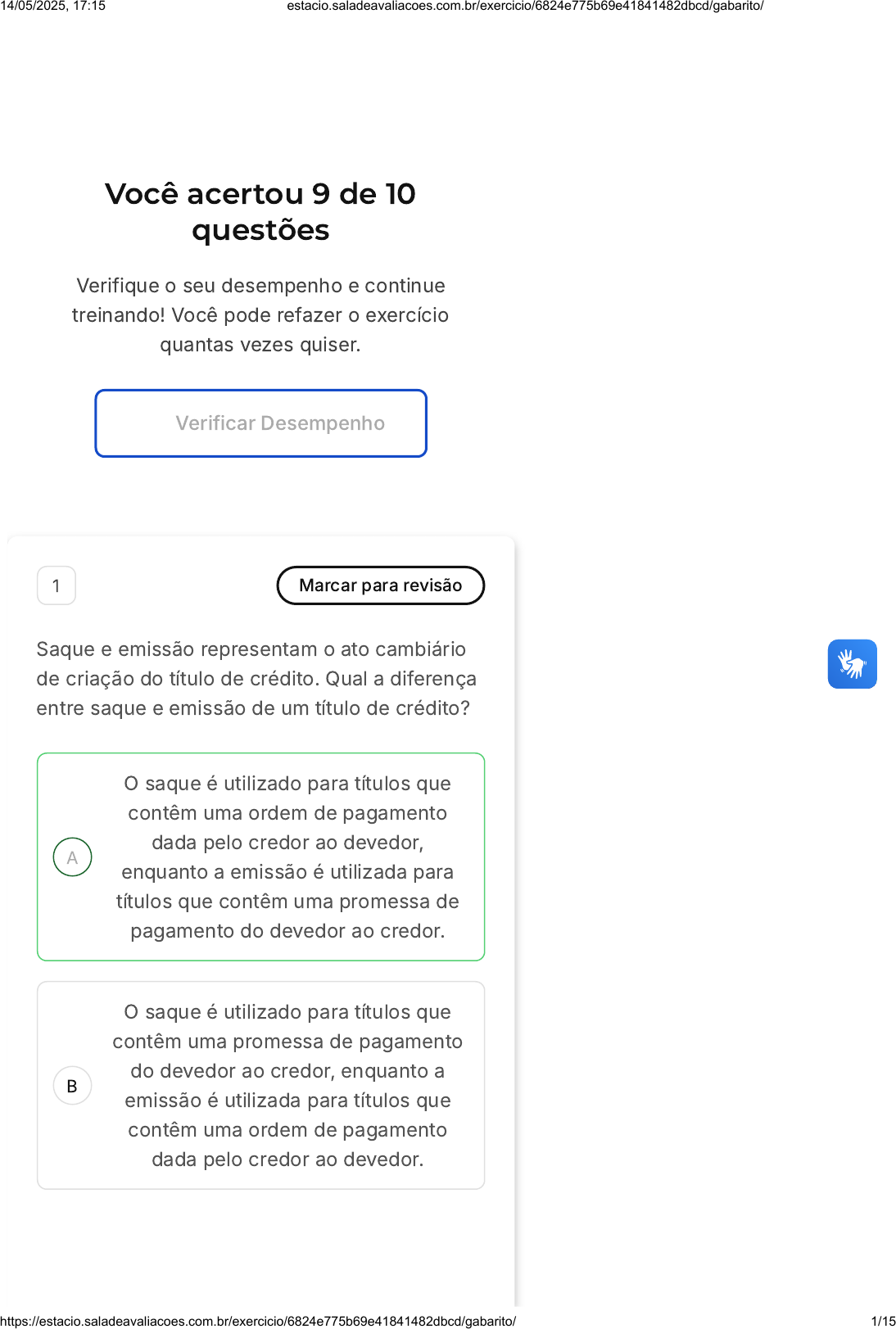
Task: Select the letter B answer circle
Action: pos(72,1086)
